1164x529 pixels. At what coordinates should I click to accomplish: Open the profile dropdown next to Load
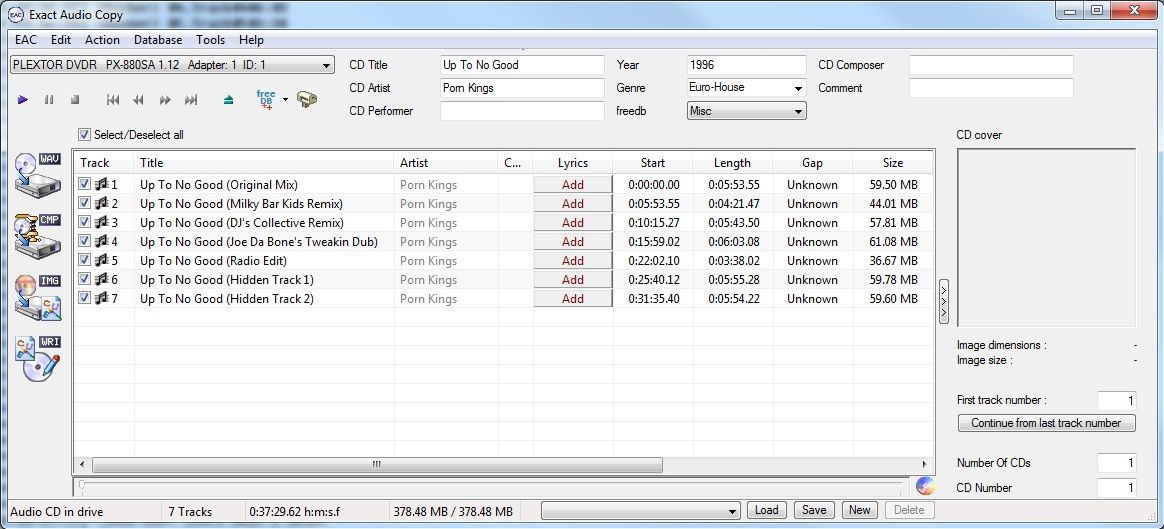click(641, 510)
